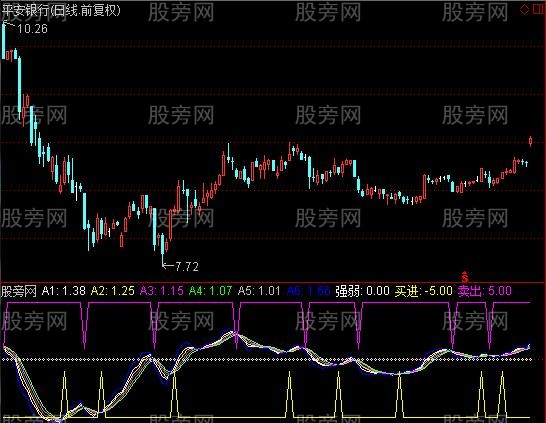Click the 买进: -5.00 indicator value
This screenshot has height=423, width=546.
(423, 291)
